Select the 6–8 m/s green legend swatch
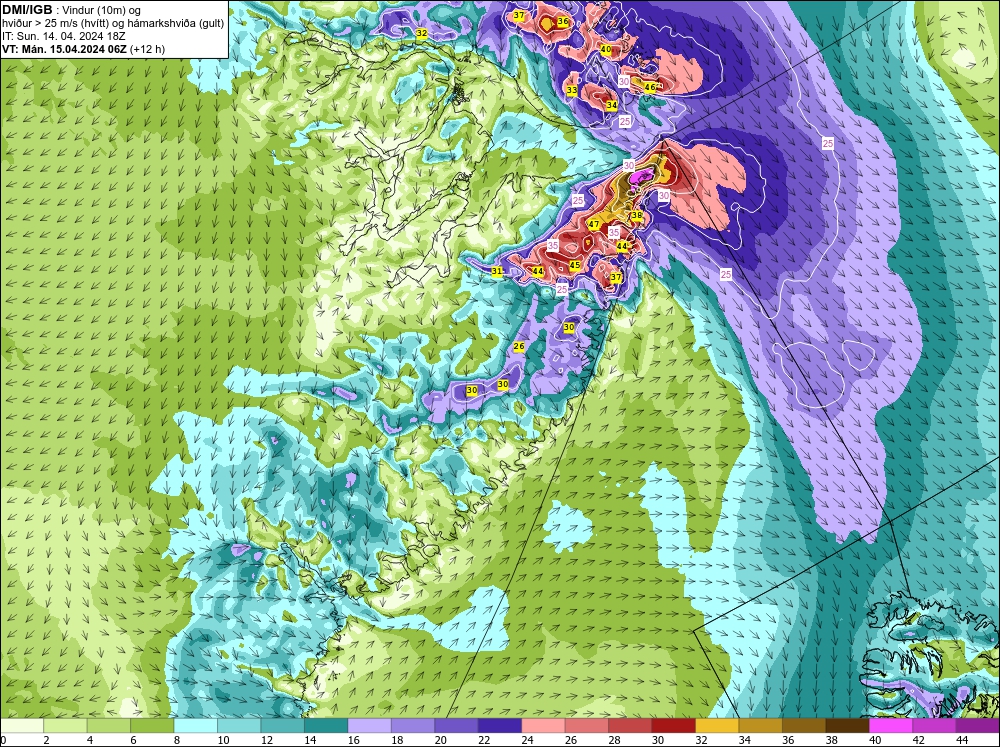Viewport: 1000px width, 747px height. (x=152, y=725)
